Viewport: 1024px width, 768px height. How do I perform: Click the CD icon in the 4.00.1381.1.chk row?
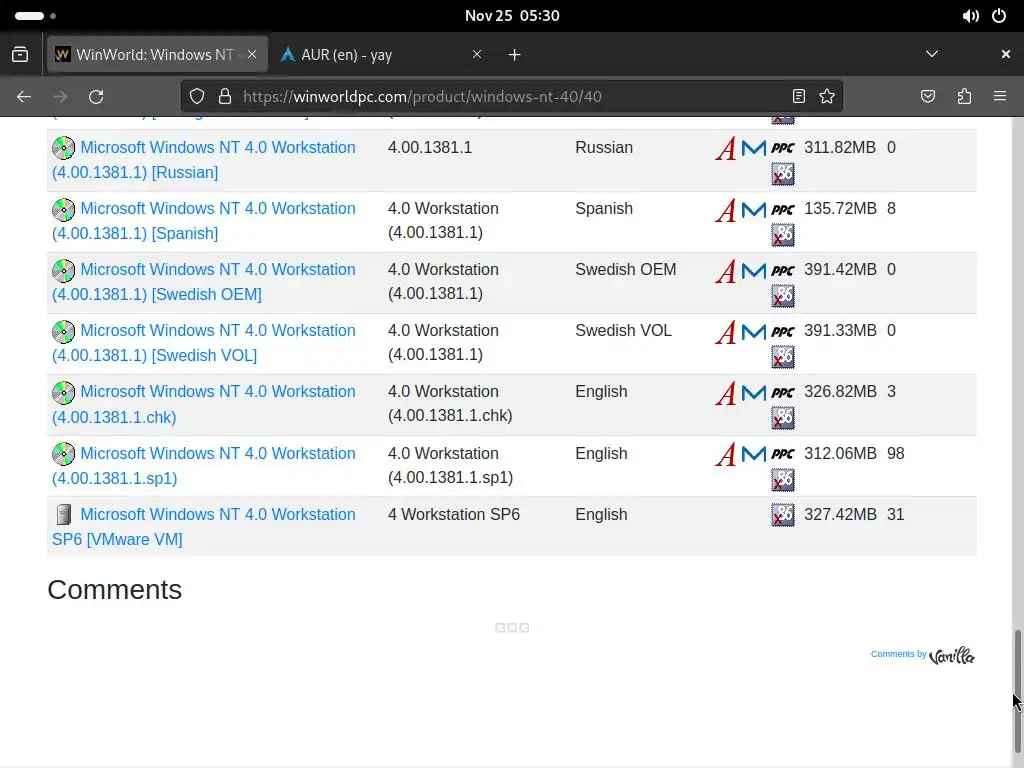pyautogui.click(x=63, y=392)
